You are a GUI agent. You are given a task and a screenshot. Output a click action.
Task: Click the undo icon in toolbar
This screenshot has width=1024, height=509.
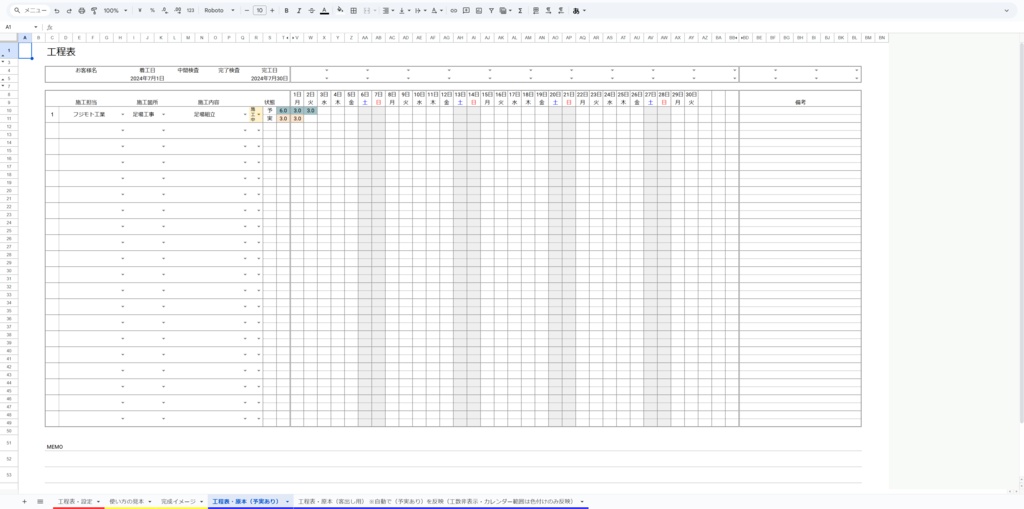57,10
